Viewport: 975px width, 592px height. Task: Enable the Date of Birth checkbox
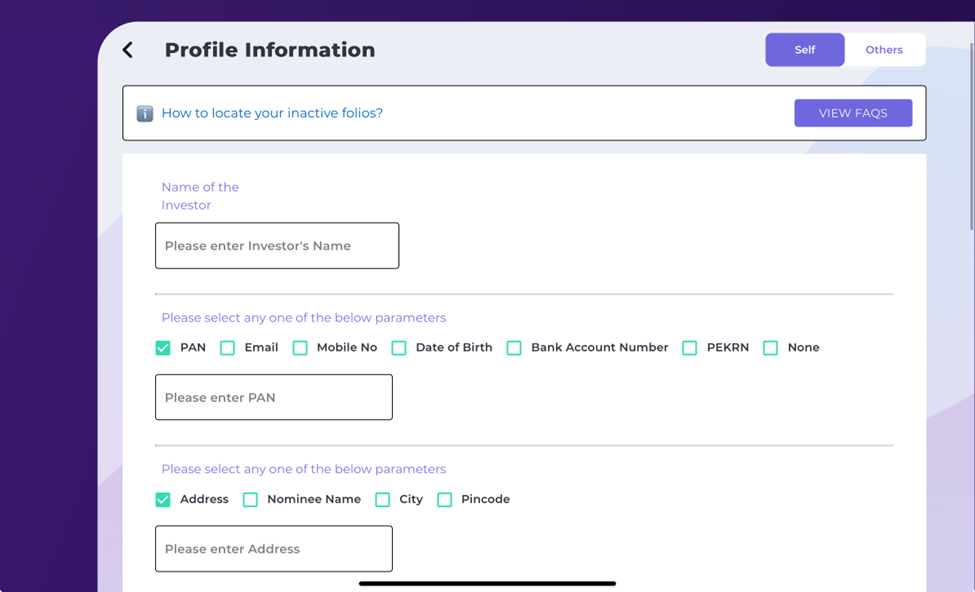(399, 348)
